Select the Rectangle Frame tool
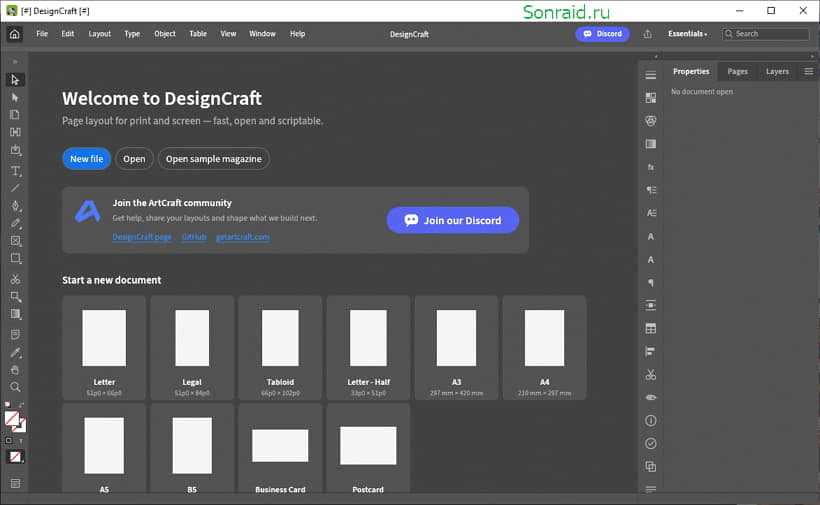Image resolution: width=820 pixels, height=505 pixels. 16,241
